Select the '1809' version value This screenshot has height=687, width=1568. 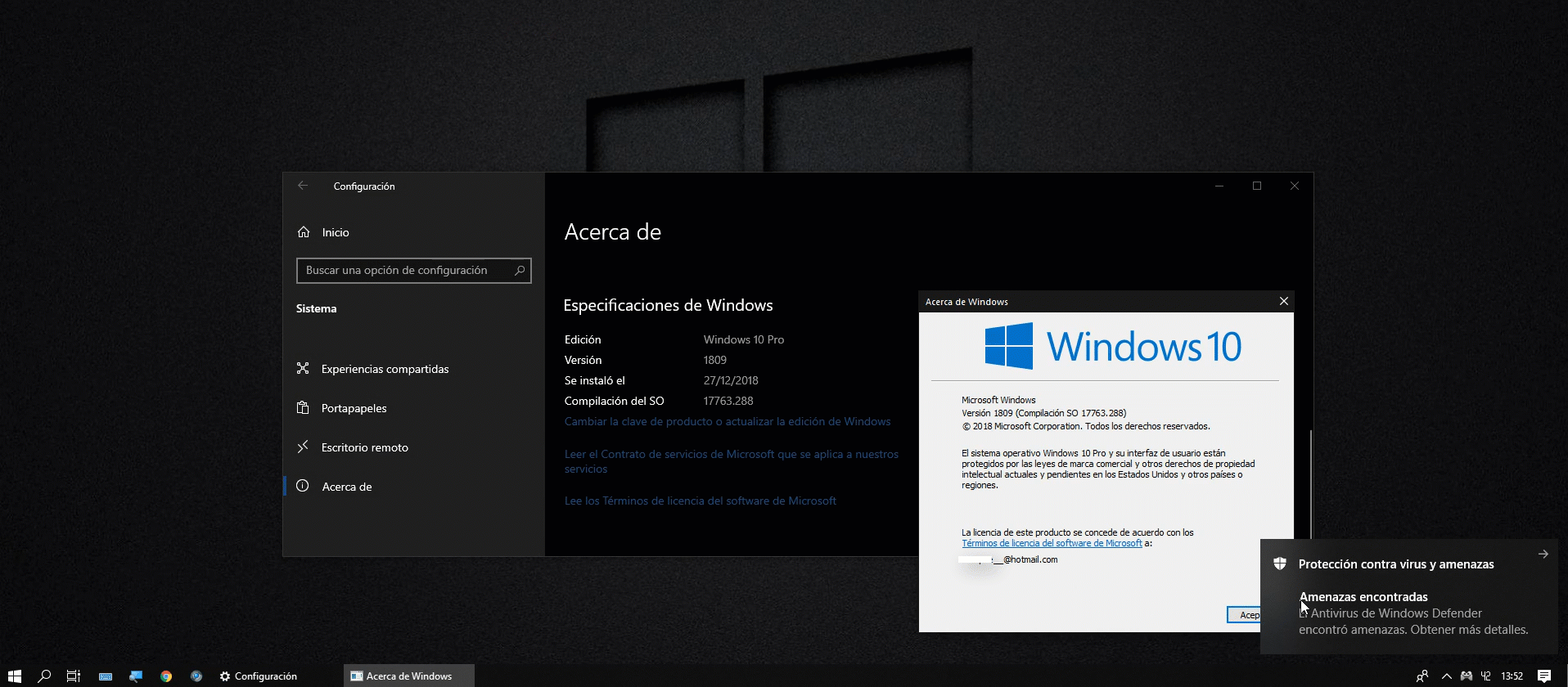tap(715, 360)
